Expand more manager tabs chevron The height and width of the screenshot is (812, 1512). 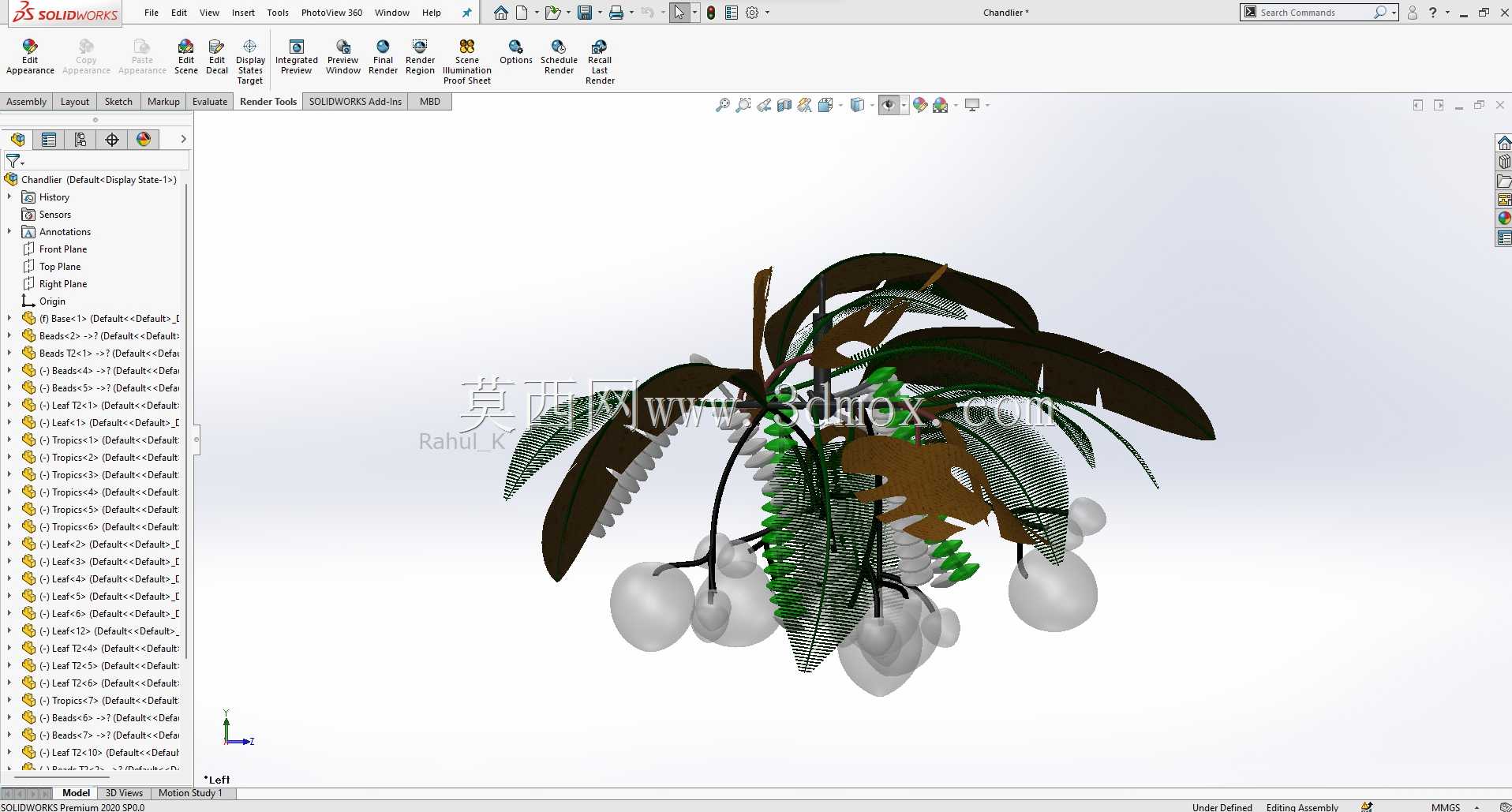183,139
